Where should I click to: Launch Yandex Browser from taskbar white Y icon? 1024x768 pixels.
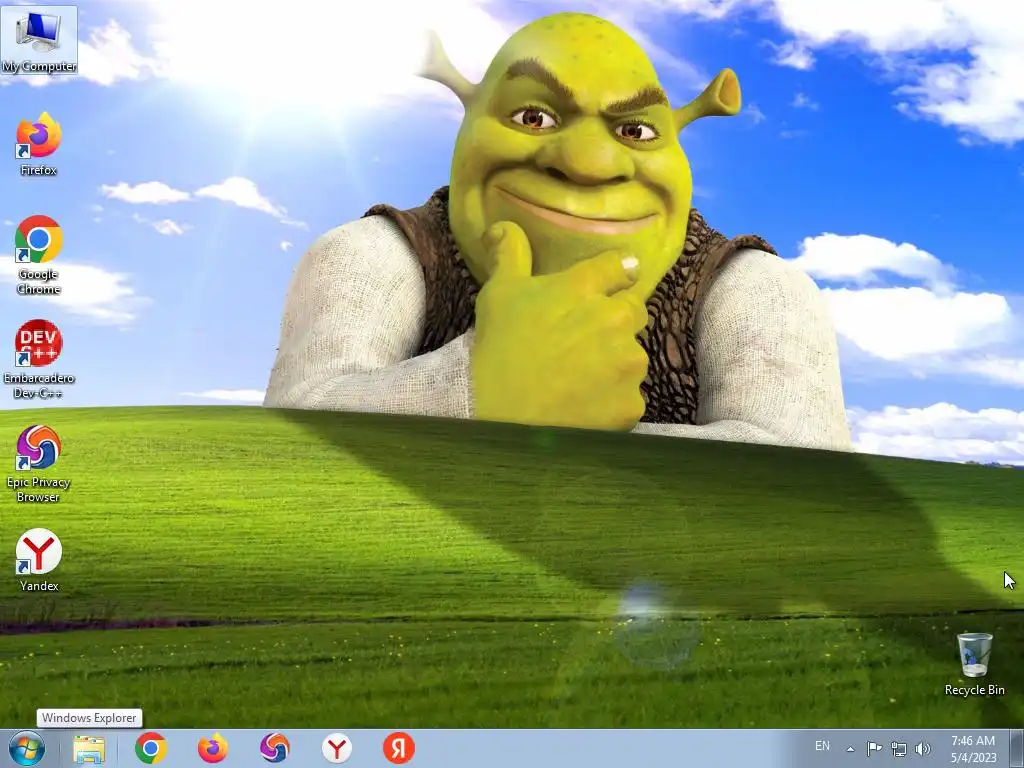tap(337, 748)
